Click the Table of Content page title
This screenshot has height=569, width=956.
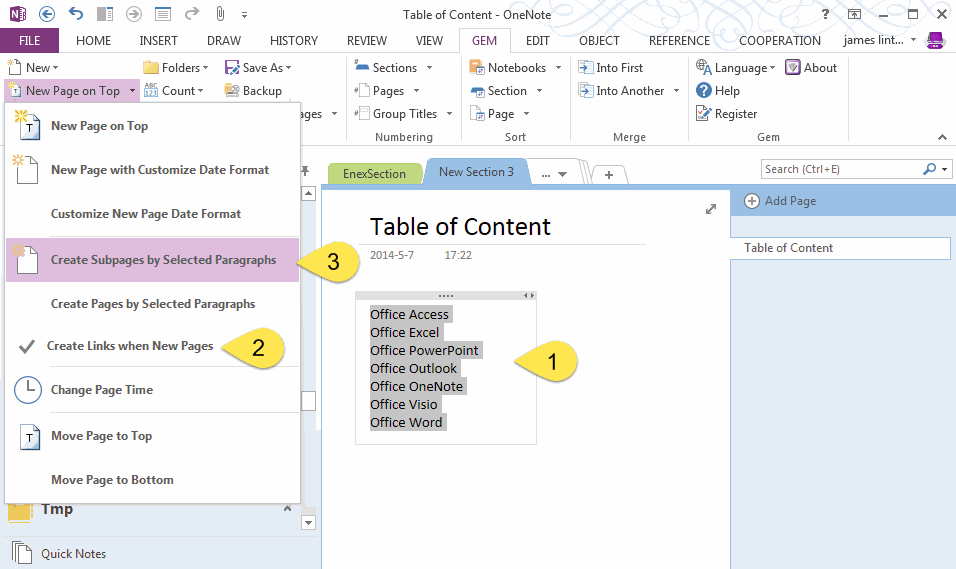click(x=460, y=227)
